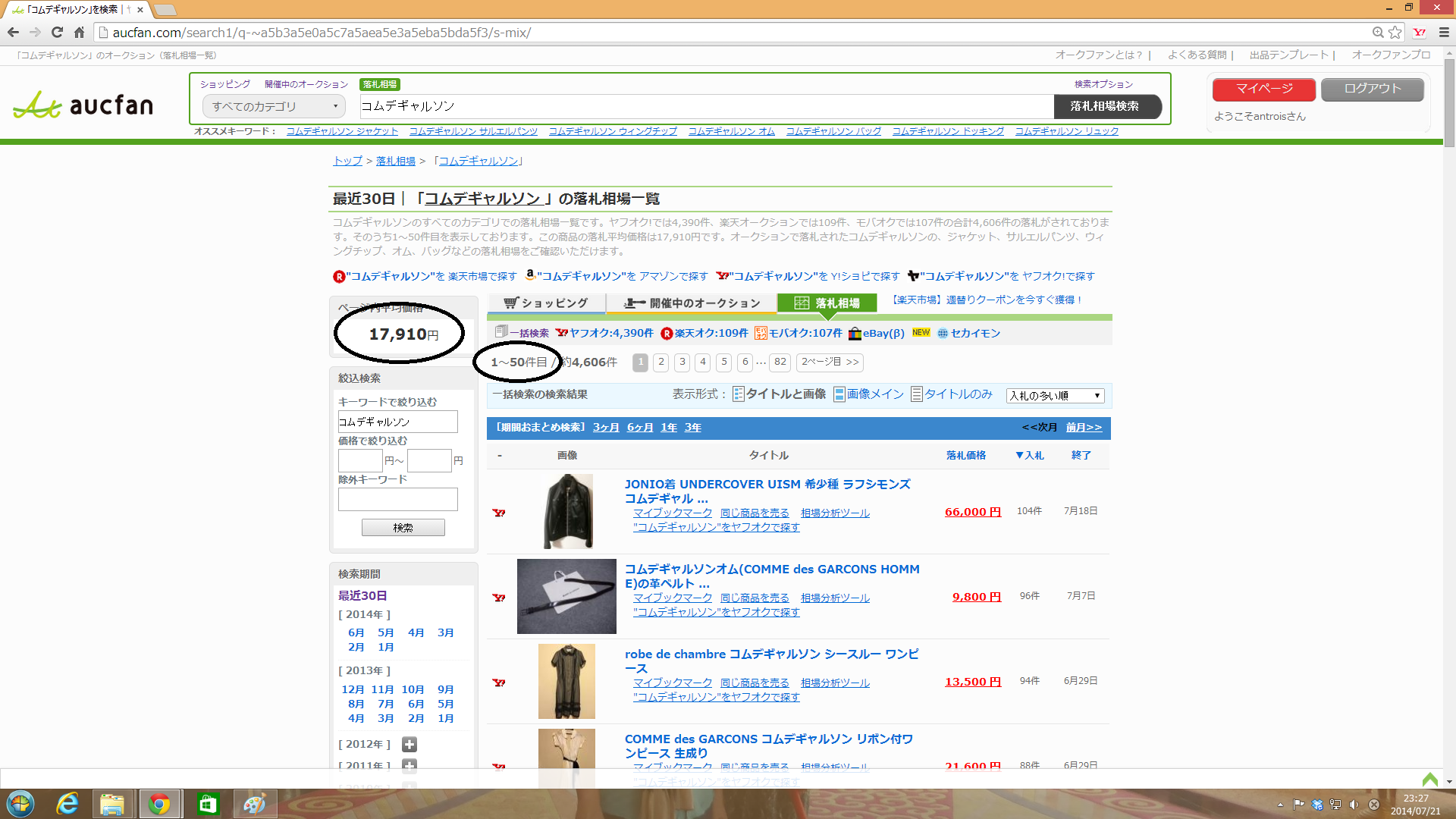Open the eBay(β) link
1456x819 pixels.
(877, 333)
